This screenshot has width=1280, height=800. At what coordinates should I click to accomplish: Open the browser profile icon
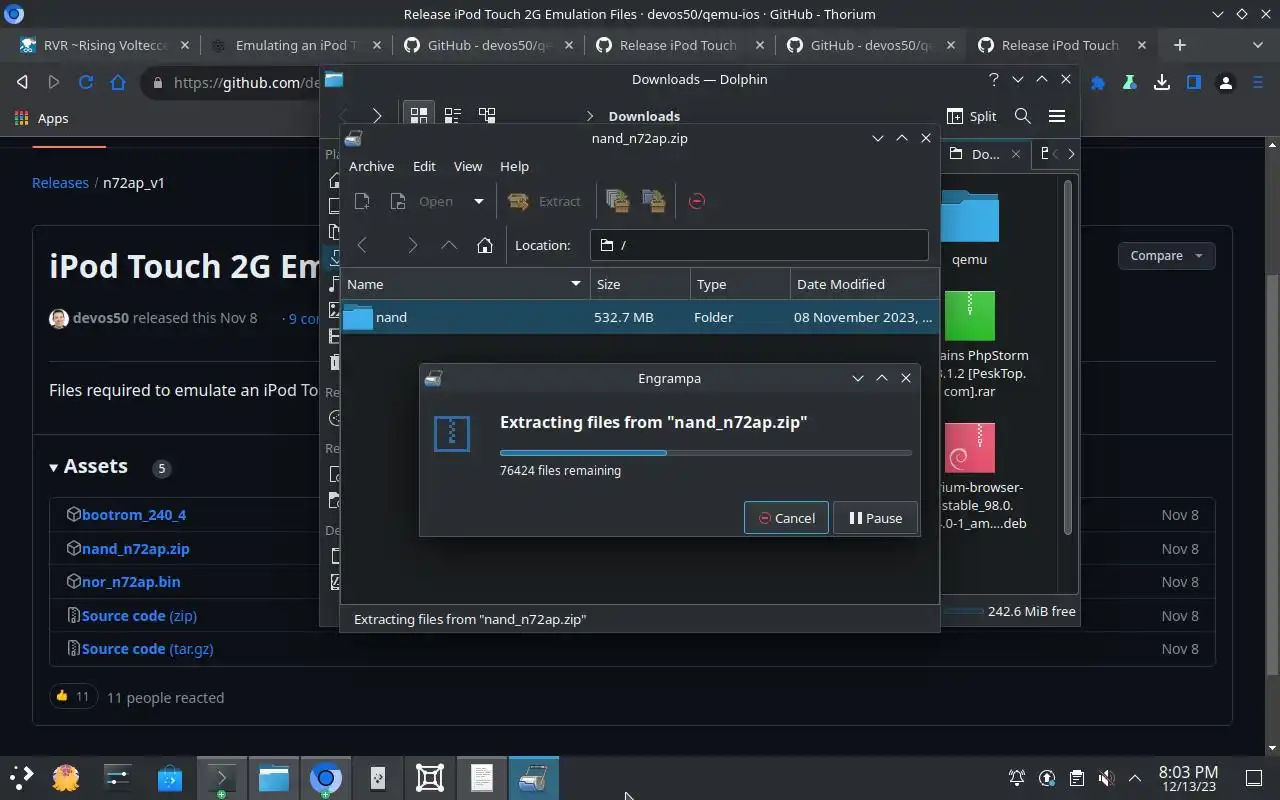click(1226, 83)
